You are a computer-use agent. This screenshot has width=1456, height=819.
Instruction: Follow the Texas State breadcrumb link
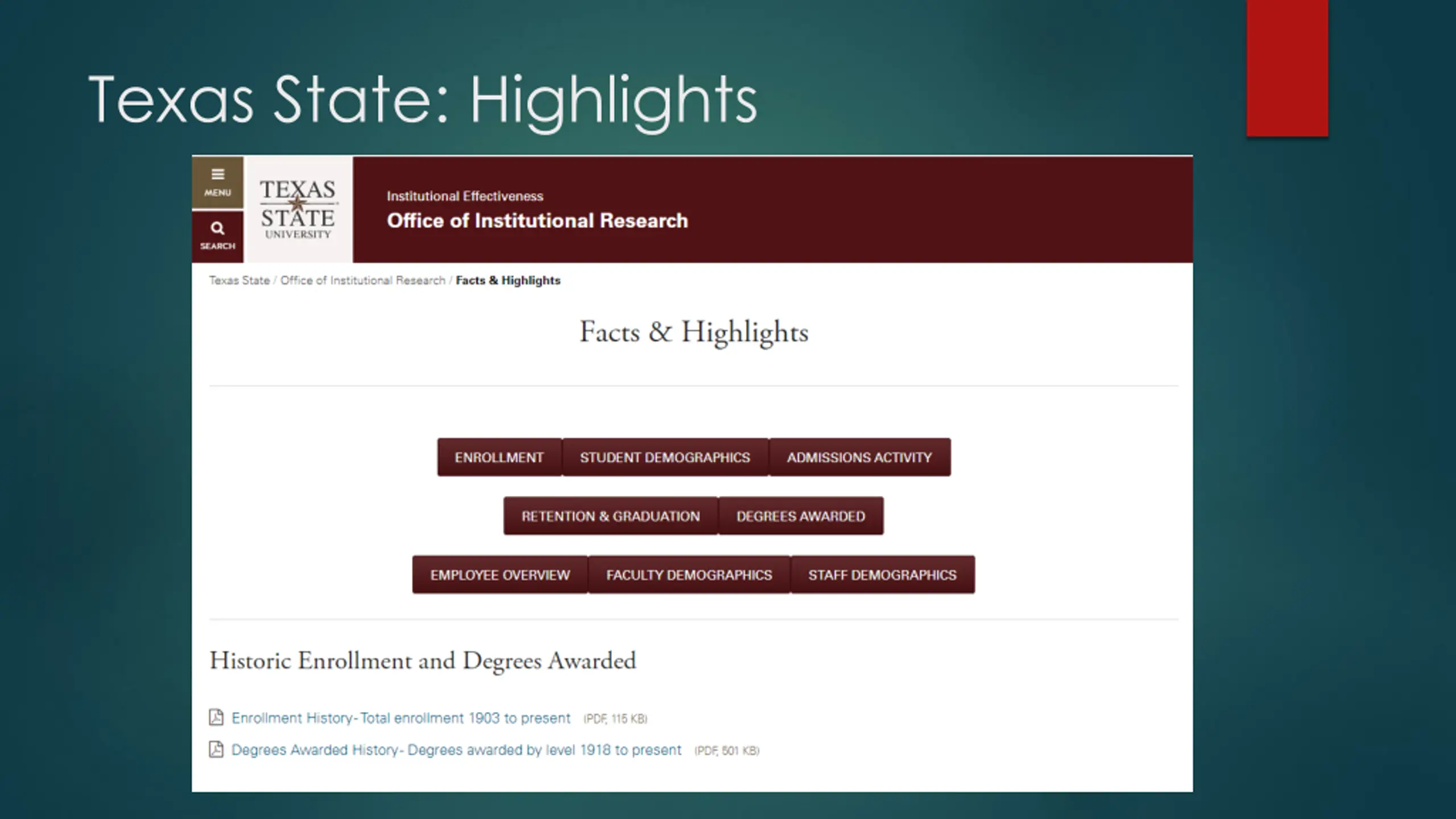[x=239, y=280]
